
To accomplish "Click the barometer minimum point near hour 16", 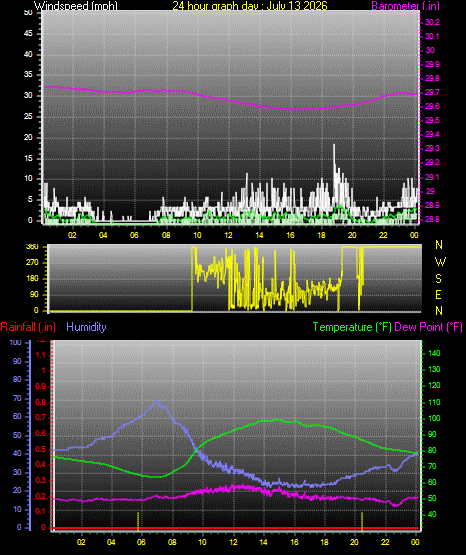I will click(292, 110).
